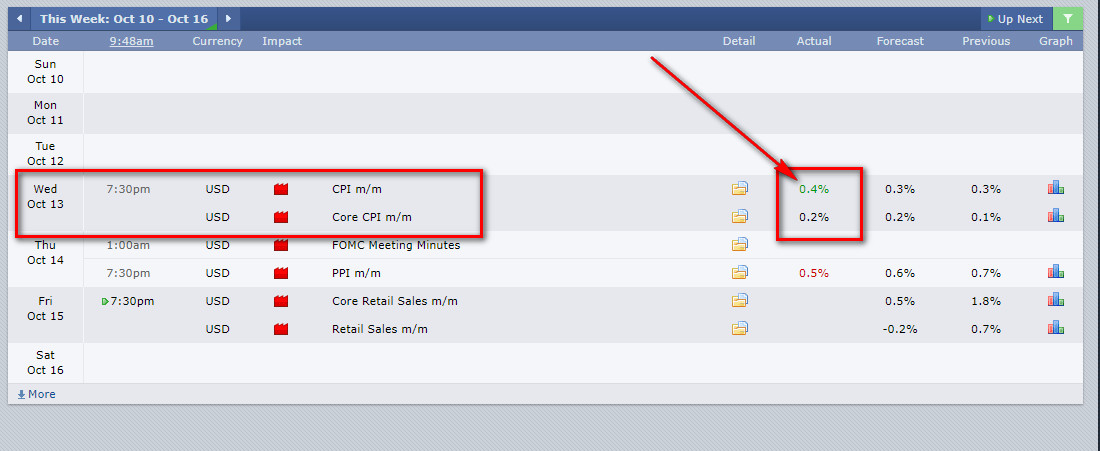The width and height of the screenshot is (1100, 451).
Task: Go to next week arrow
Action: coord(228,19)
